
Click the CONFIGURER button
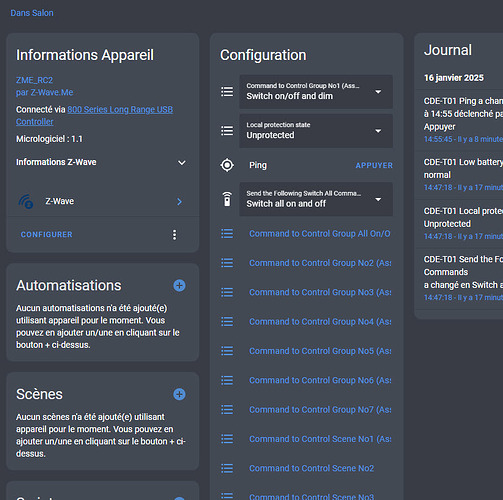pyautogui.click(x=46, y=235)
